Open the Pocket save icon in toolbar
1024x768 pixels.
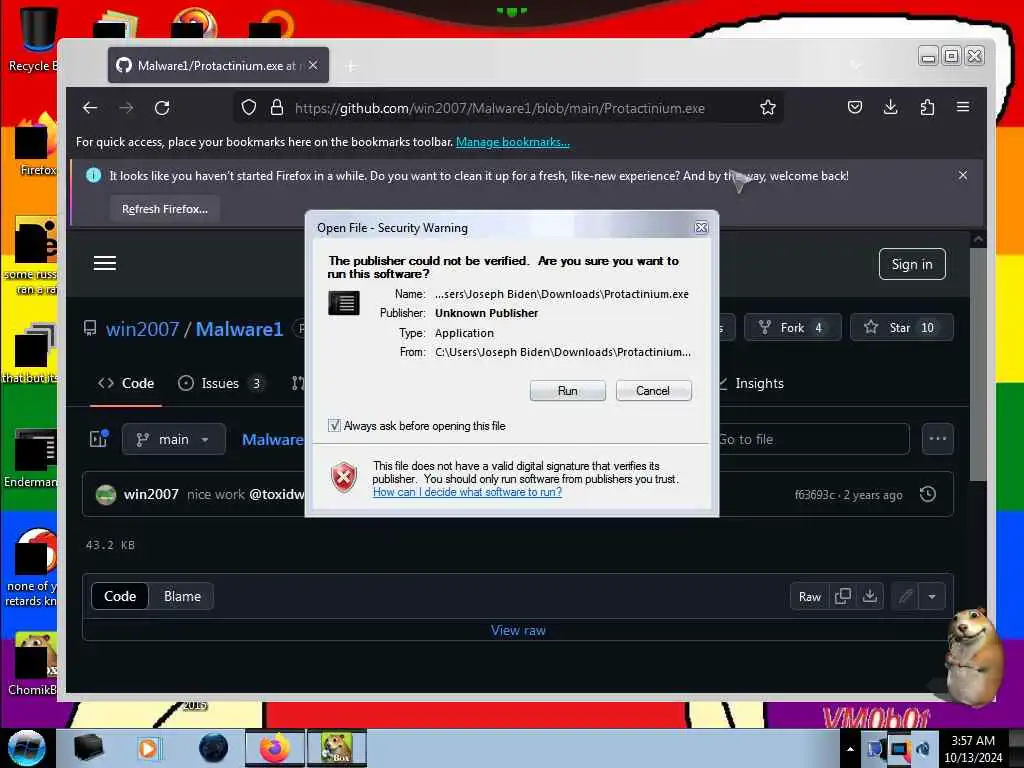tap(855, 107)
